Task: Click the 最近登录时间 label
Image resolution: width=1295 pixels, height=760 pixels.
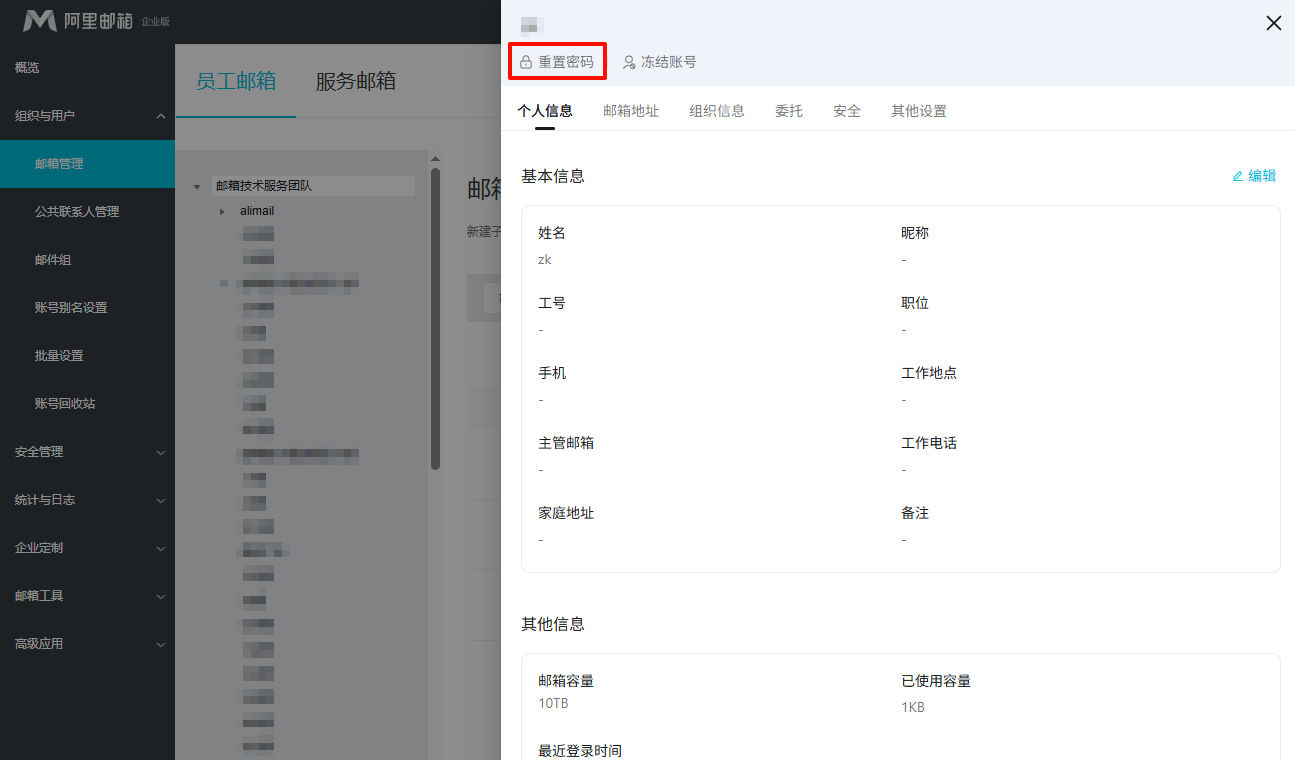Action: 580,751
